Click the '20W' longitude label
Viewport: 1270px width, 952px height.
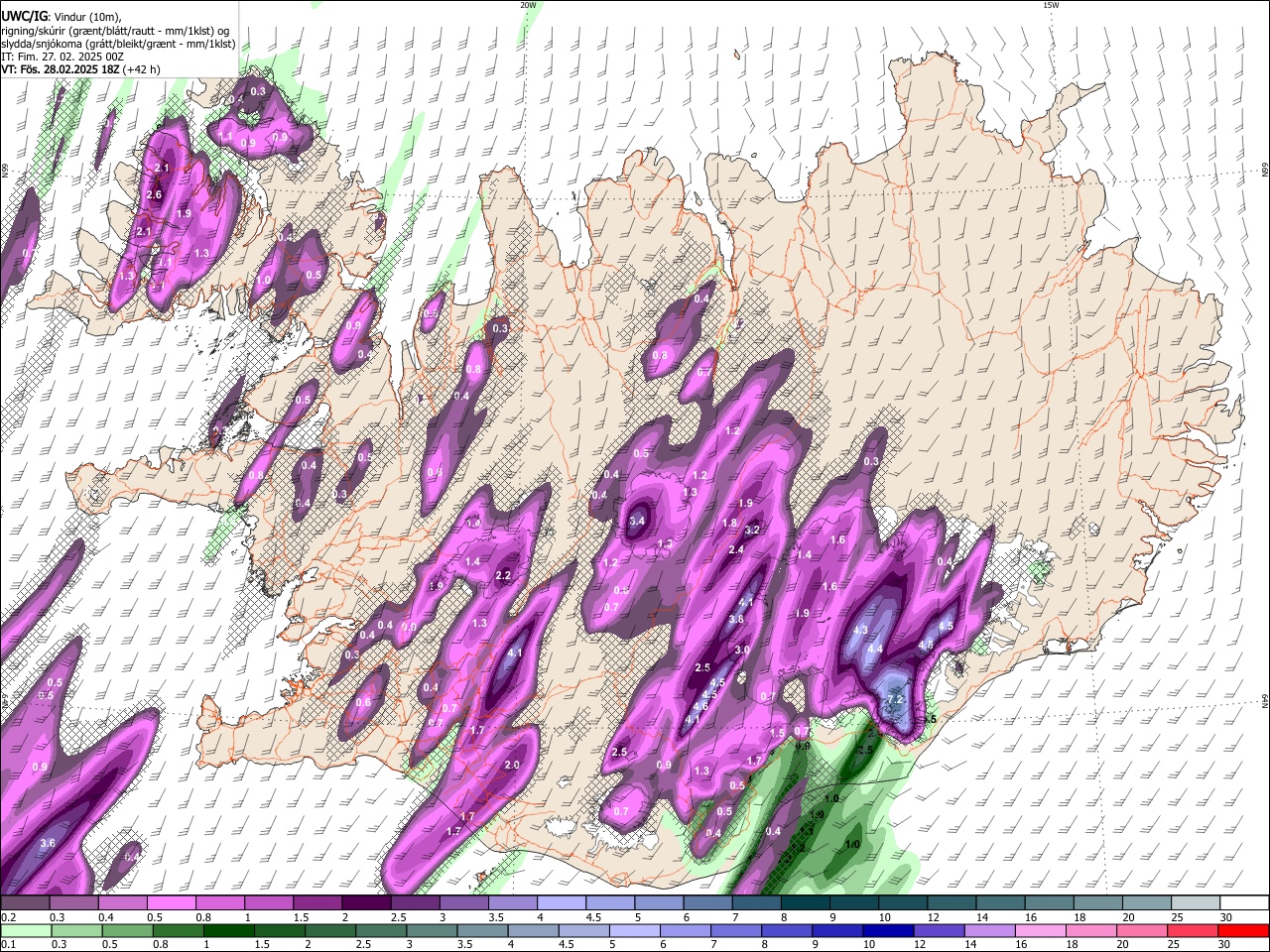(x=528, y=5)
